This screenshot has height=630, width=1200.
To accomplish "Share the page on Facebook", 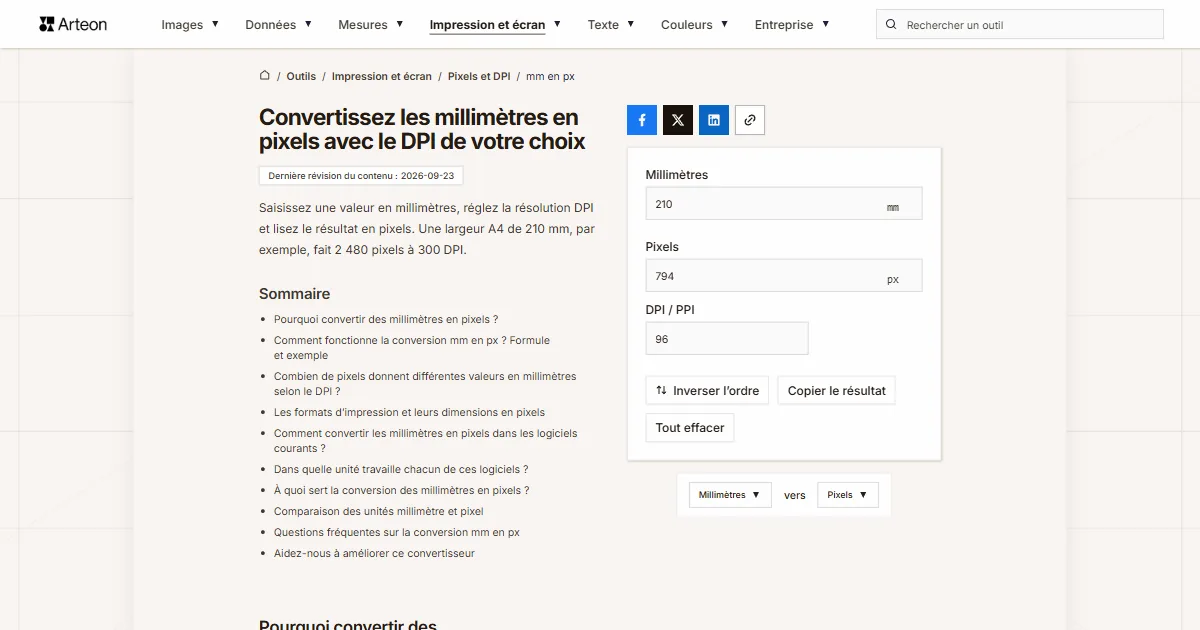I will pos(642,120).
